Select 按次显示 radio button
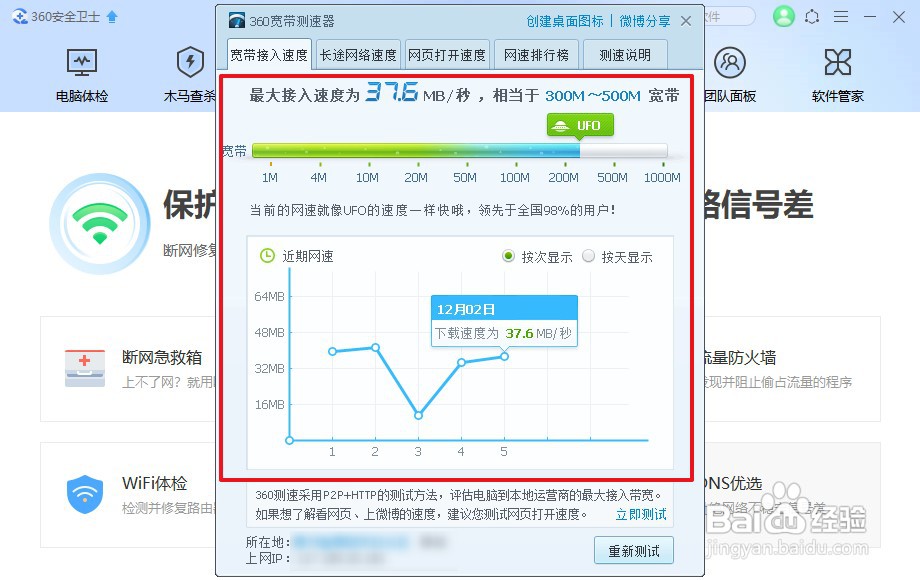 (508, 256)
